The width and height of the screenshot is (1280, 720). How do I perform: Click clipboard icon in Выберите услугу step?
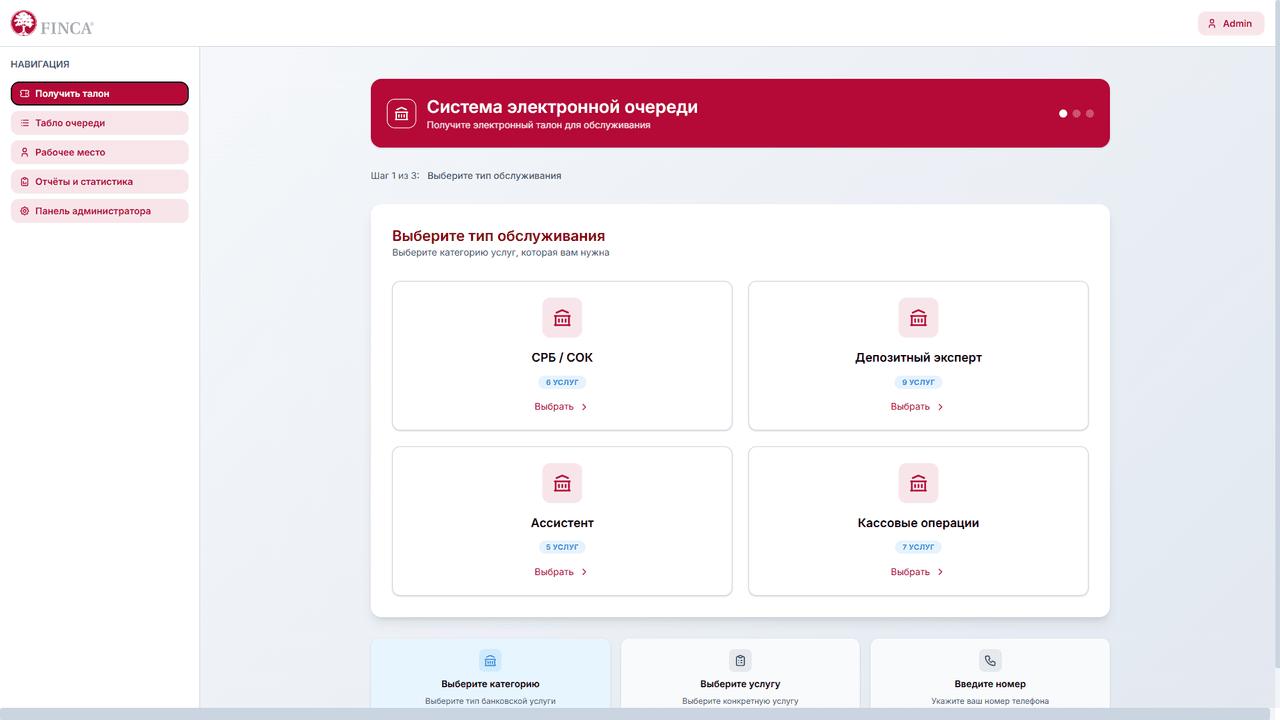(740, 661)
